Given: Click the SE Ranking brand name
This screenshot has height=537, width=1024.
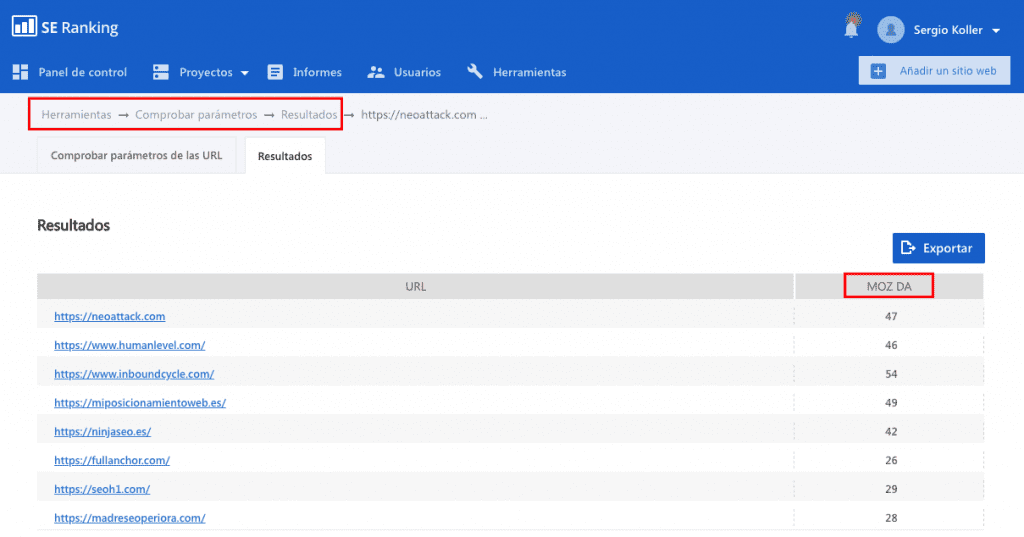Looking at the screenshot, I should (80, 27).
